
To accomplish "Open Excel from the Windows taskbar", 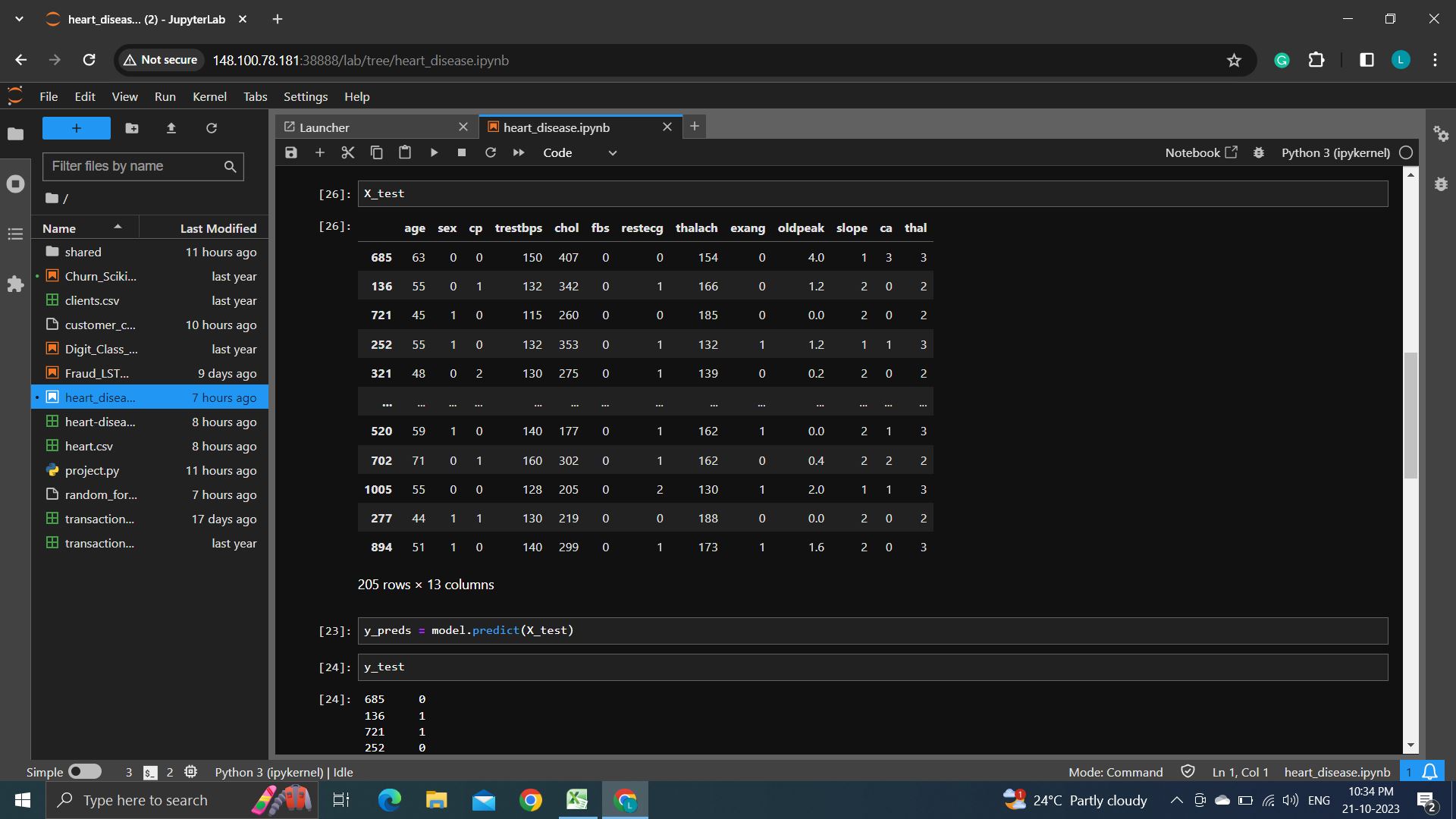I will 577,800.
